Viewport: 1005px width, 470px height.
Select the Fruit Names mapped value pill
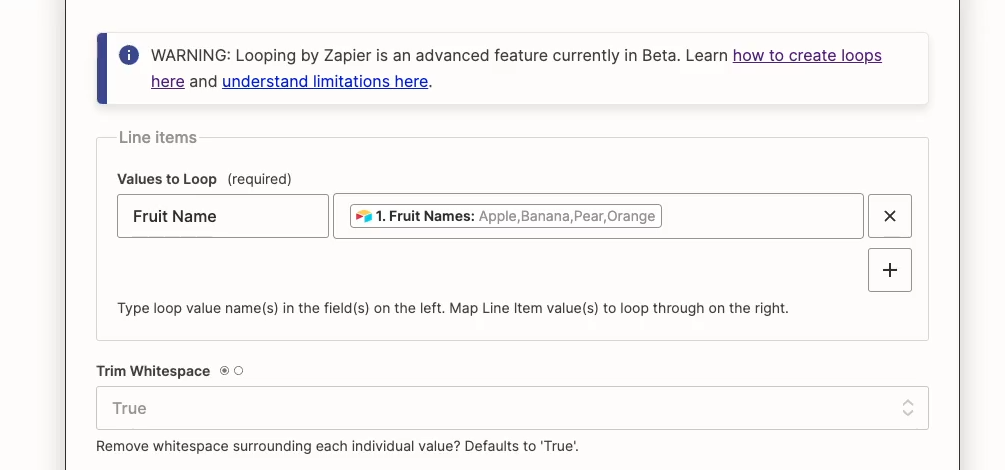pos(506,216)
